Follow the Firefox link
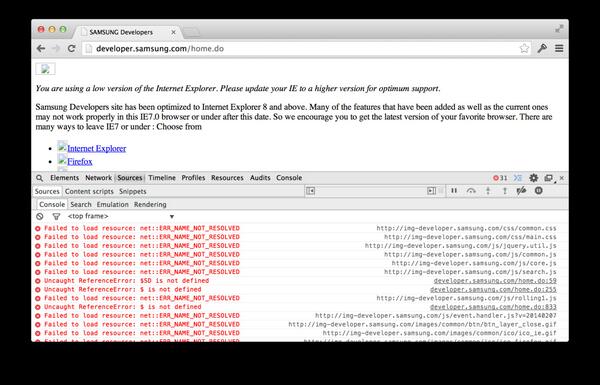This screenshot has width=600, height=385. 80,162
